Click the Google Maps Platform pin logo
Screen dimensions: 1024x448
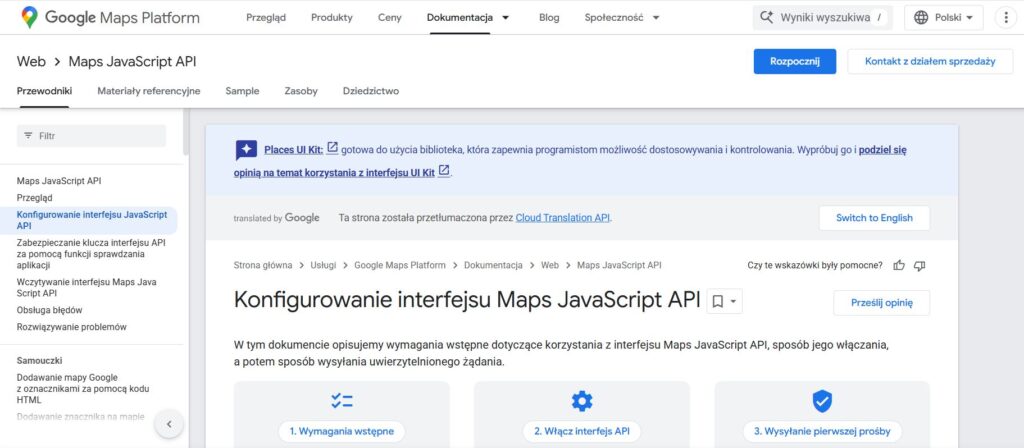click(29, 18)
